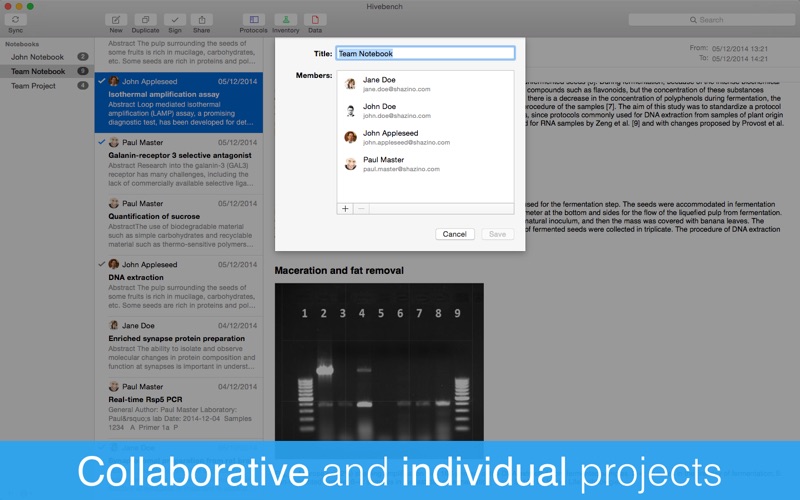The image size is (800, 500).
Task: Click the minus remove-member button
Action: pos(362,209)
